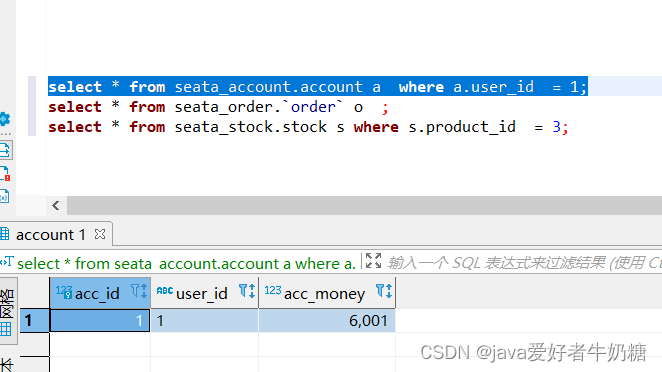662x372 pixels.
Task: Switch to the account 1 result tab
Action: click(51, 234)
